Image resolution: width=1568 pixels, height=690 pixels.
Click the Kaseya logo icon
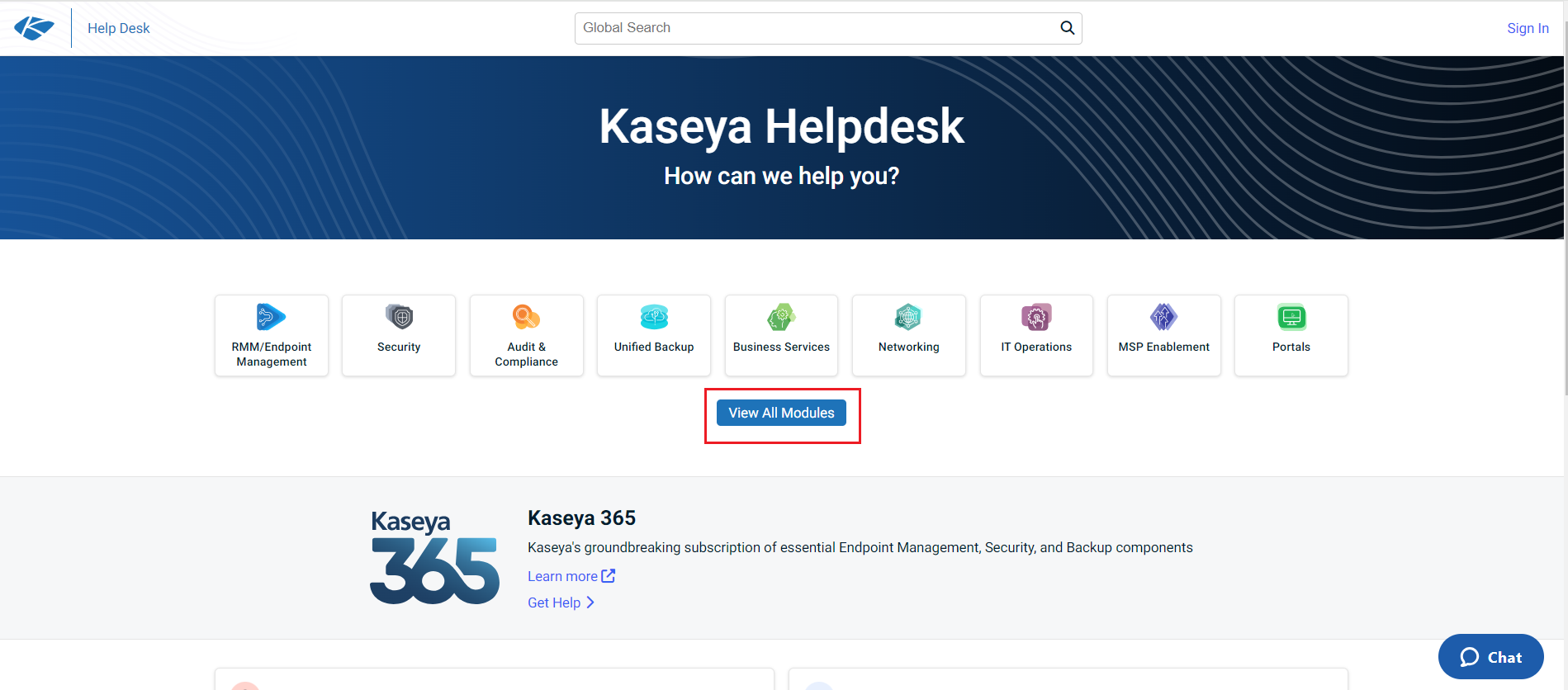pyautogui.click(x=34, y=28)
